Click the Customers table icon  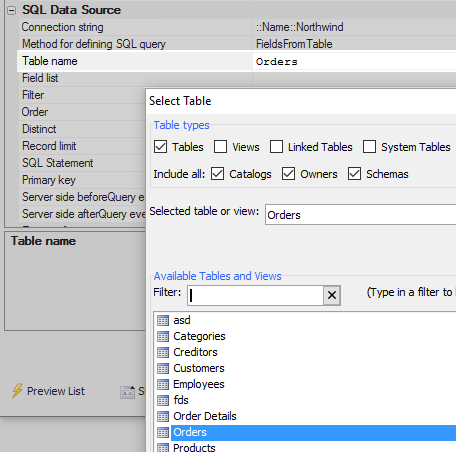coord(163,369)
